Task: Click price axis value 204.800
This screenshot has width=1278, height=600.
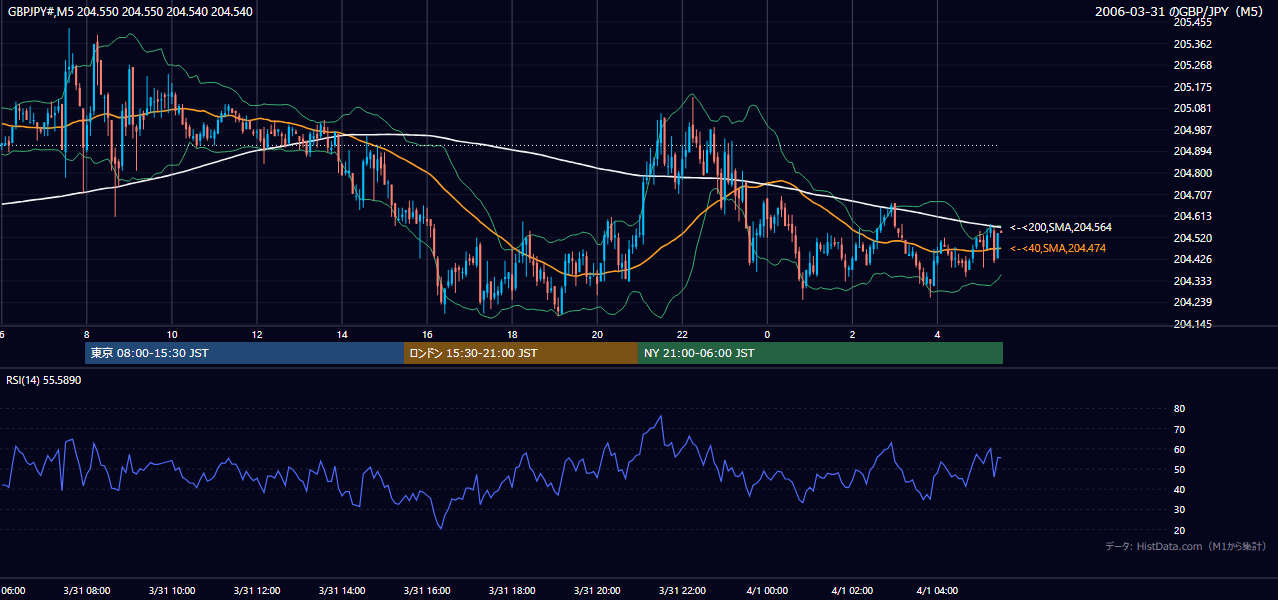Action: [1192, 173]
